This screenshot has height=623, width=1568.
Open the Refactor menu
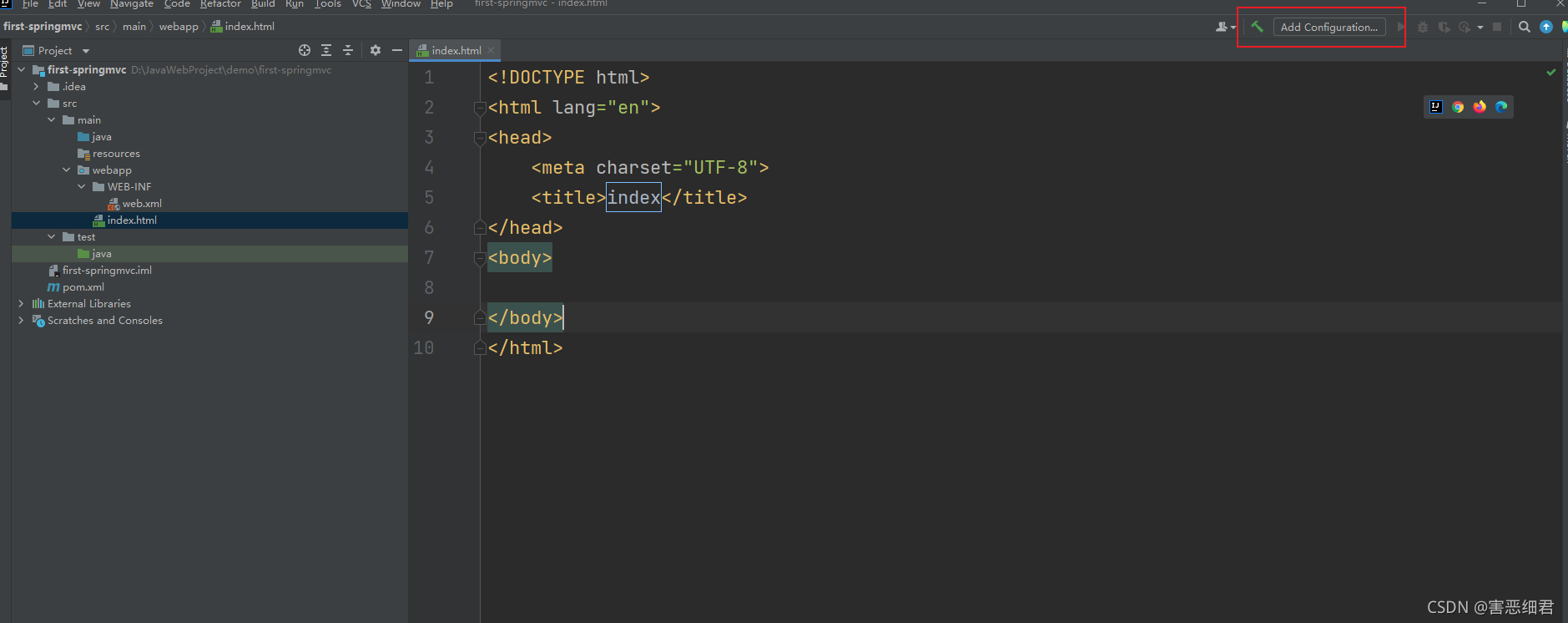coord(220,4)
